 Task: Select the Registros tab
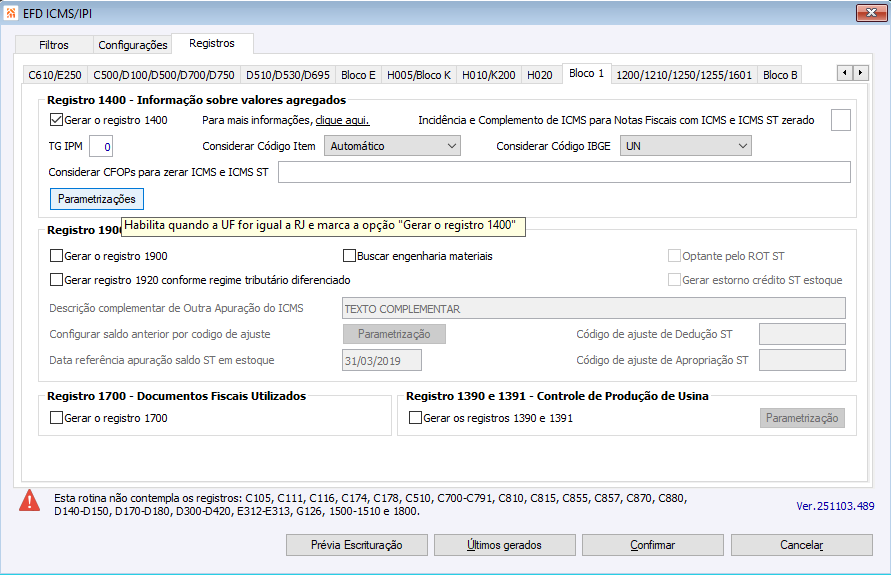212,43
